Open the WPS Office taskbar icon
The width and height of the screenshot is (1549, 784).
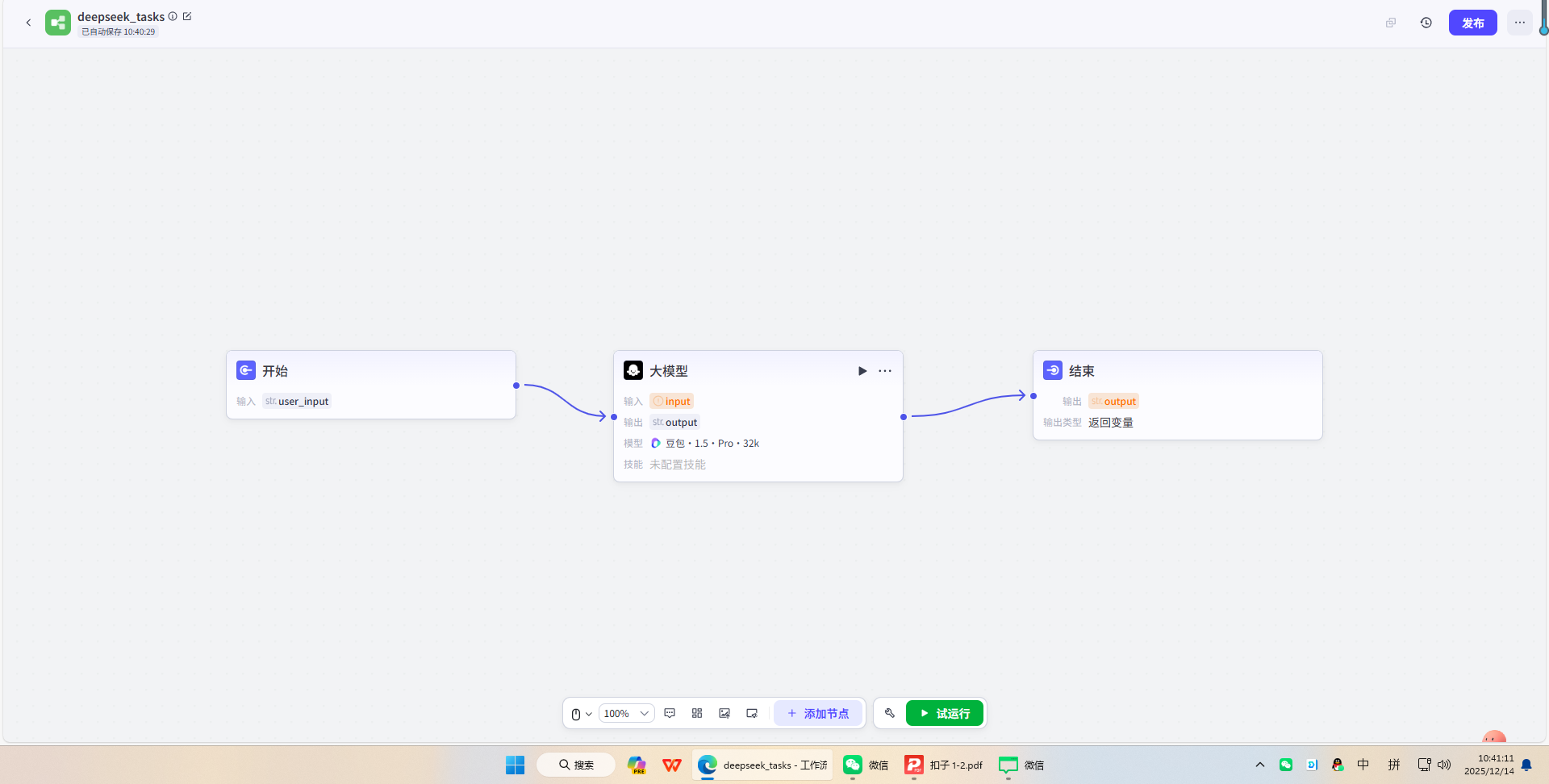click(x=672, y=765)
